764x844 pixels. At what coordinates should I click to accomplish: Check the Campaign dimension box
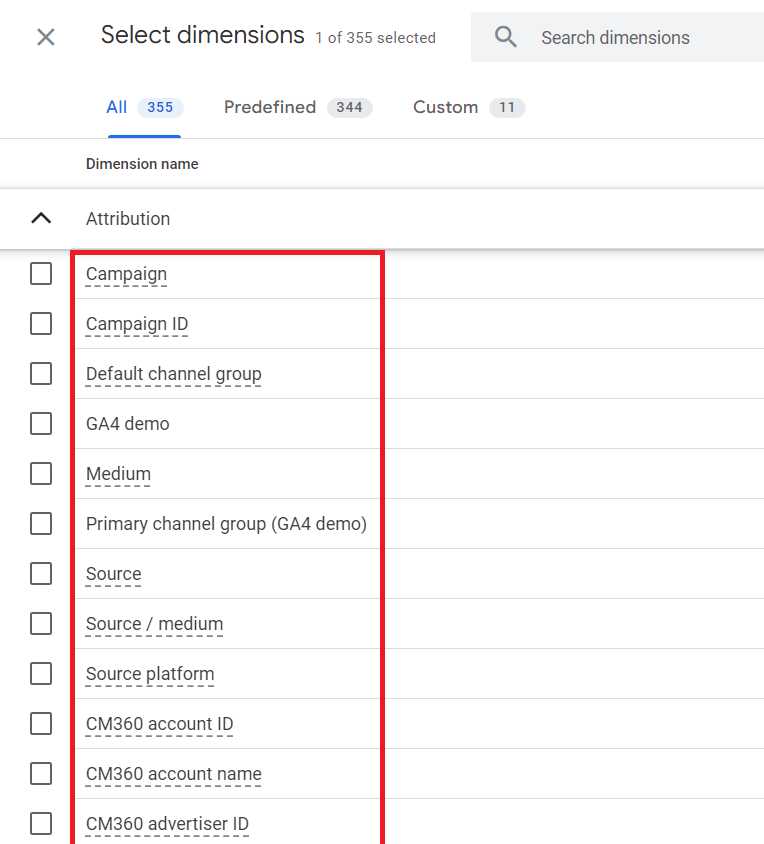click(41, 274)
